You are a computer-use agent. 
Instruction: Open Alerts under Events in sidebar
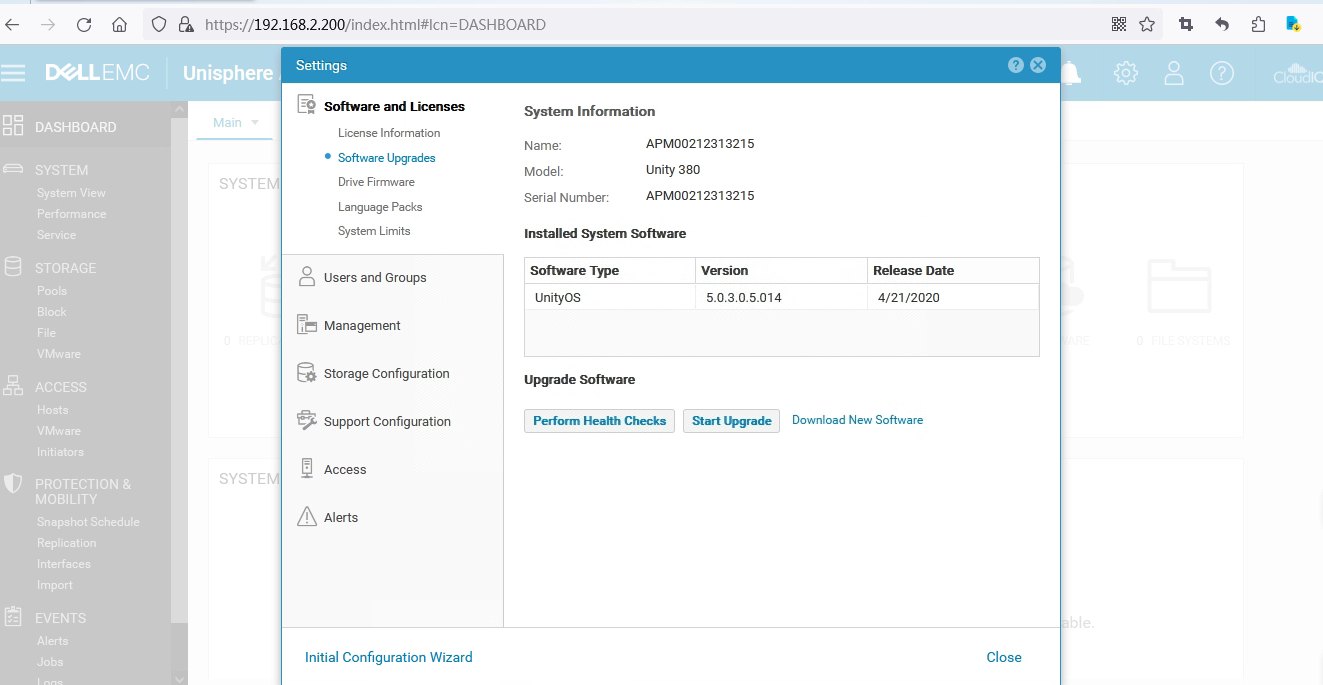point(52,641)
